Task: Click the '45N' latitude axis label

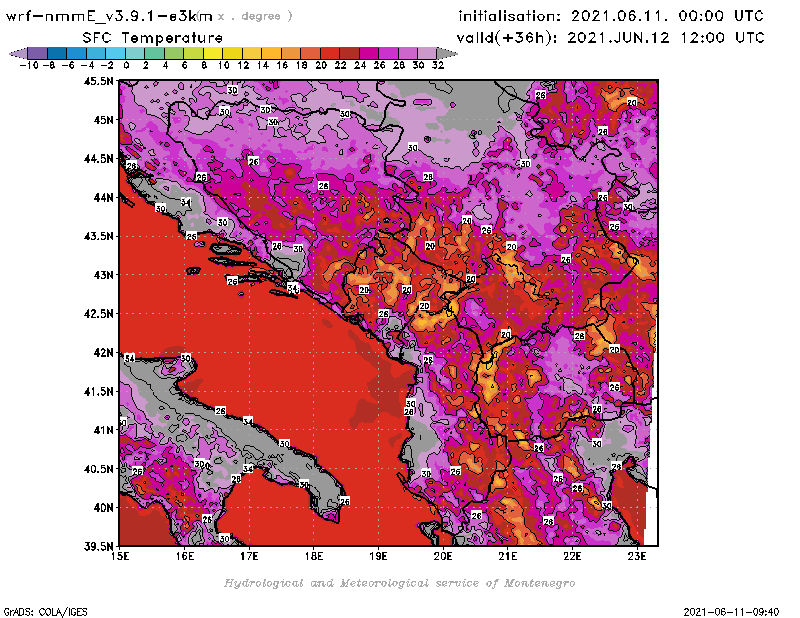Action: coord(103,120)
